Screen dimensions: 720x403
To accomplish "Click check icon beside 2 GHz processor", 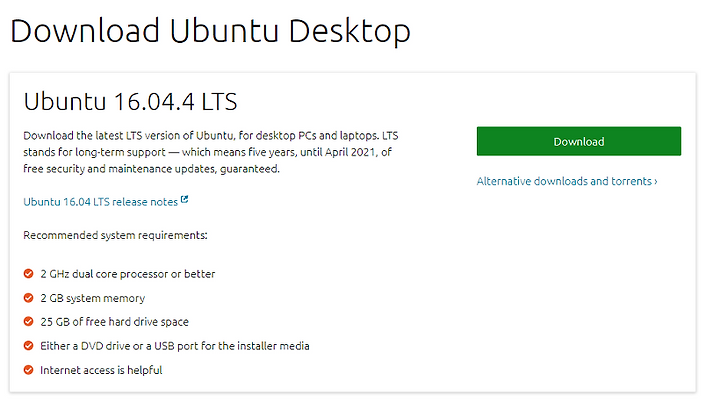I will 28,274.
